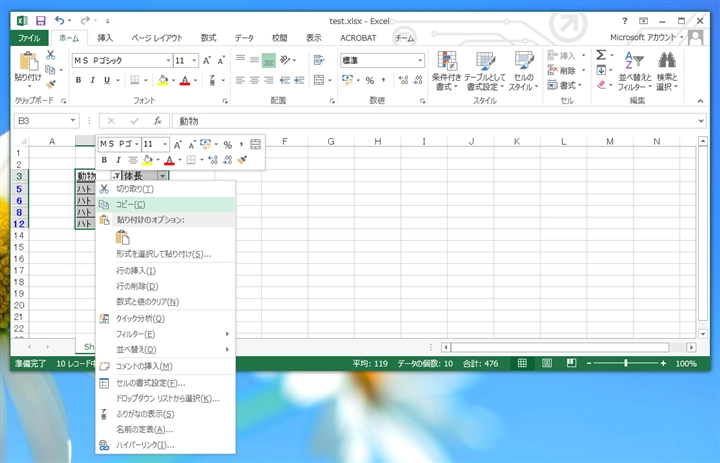Open the 挿入 ribbon tab
This screenshot has height=463, width=720.
point(105,38)
